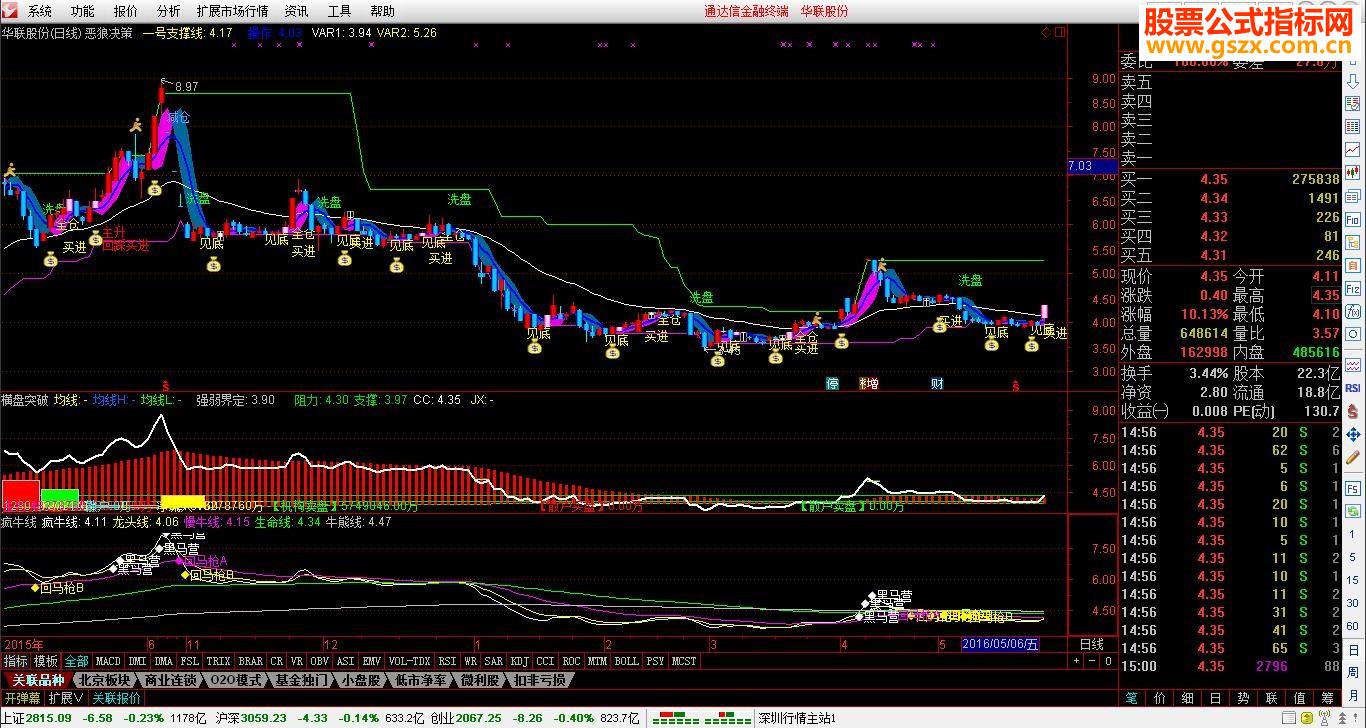1366x728 pixels.
Task: Select the 扣非亏损 tab
Action: (539, 680)
